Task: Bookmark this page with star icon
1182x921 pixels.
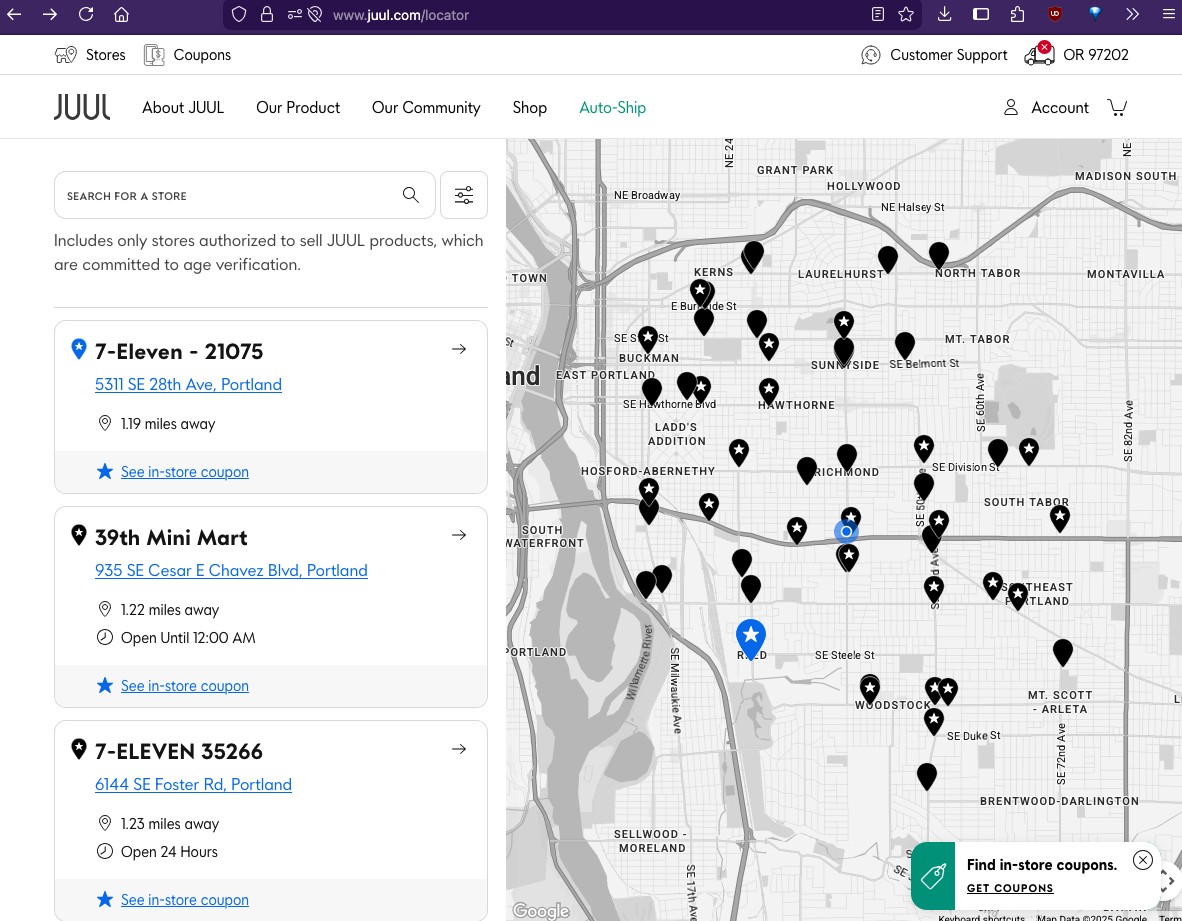Action: click(x=906, y=15)
